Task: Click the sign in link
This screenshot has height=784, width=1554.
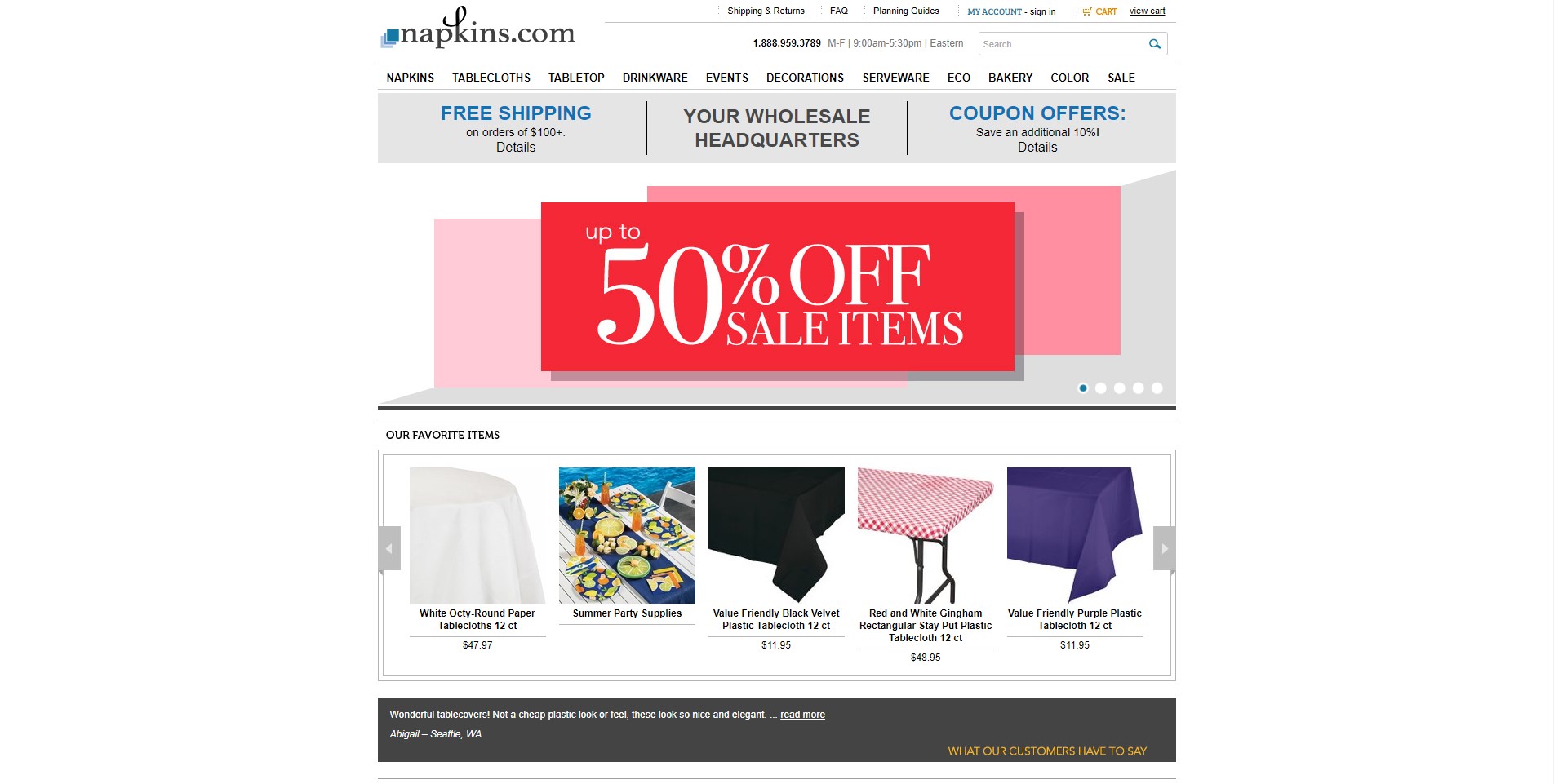Action: point(1042,12)
